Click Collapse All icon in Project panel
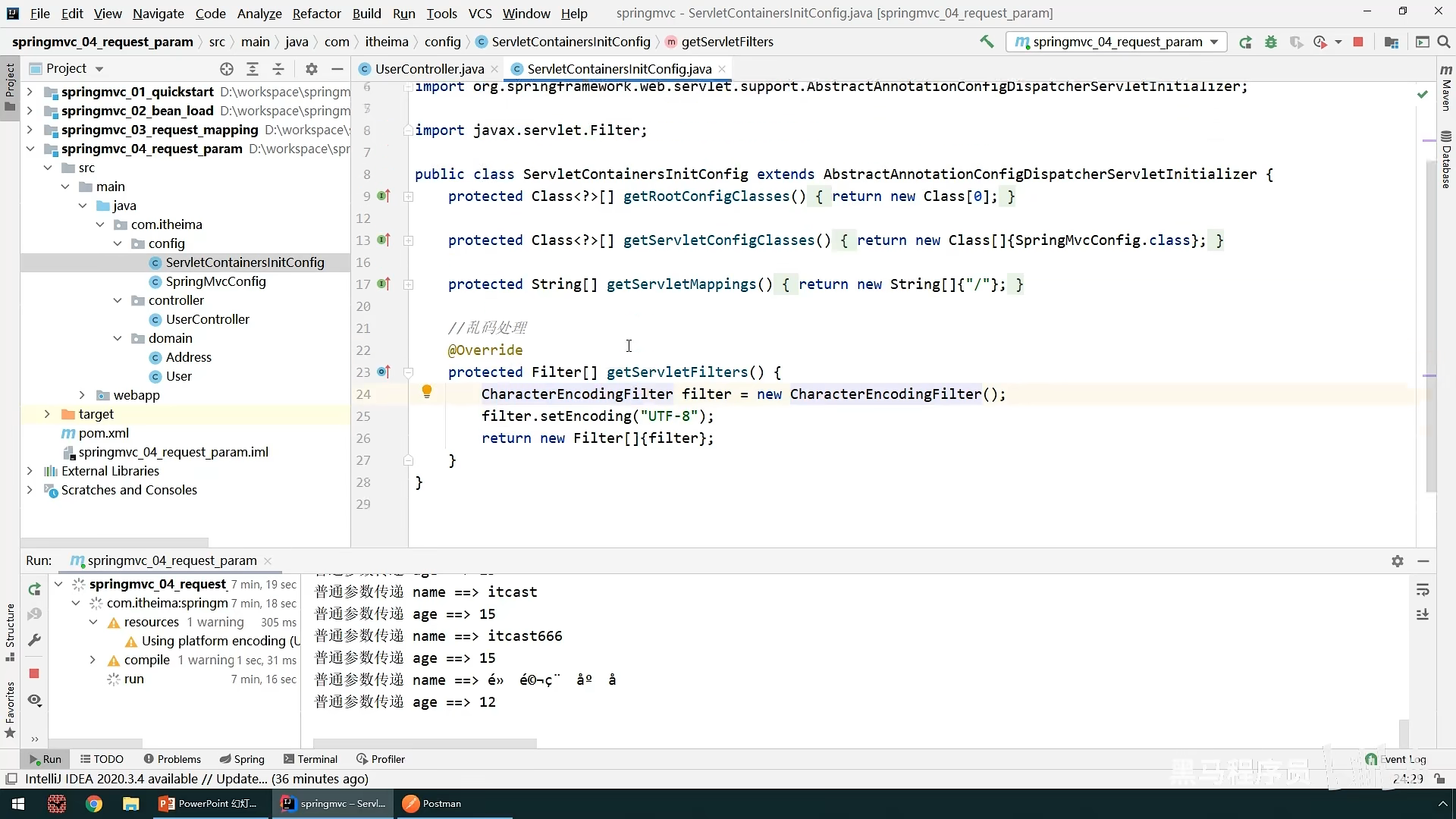The height and width of the screenshot is (819, 1456). pyautogui.click(x=278, y=69)
